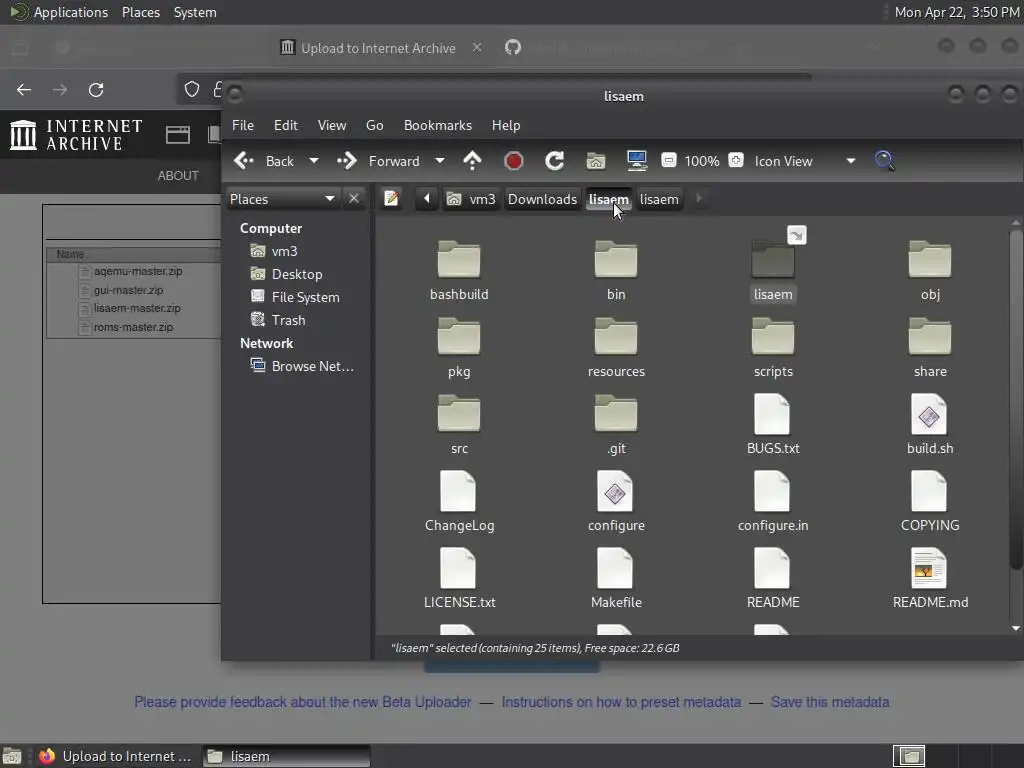Open the Icon View mode dropdown

tap(805, 161)
